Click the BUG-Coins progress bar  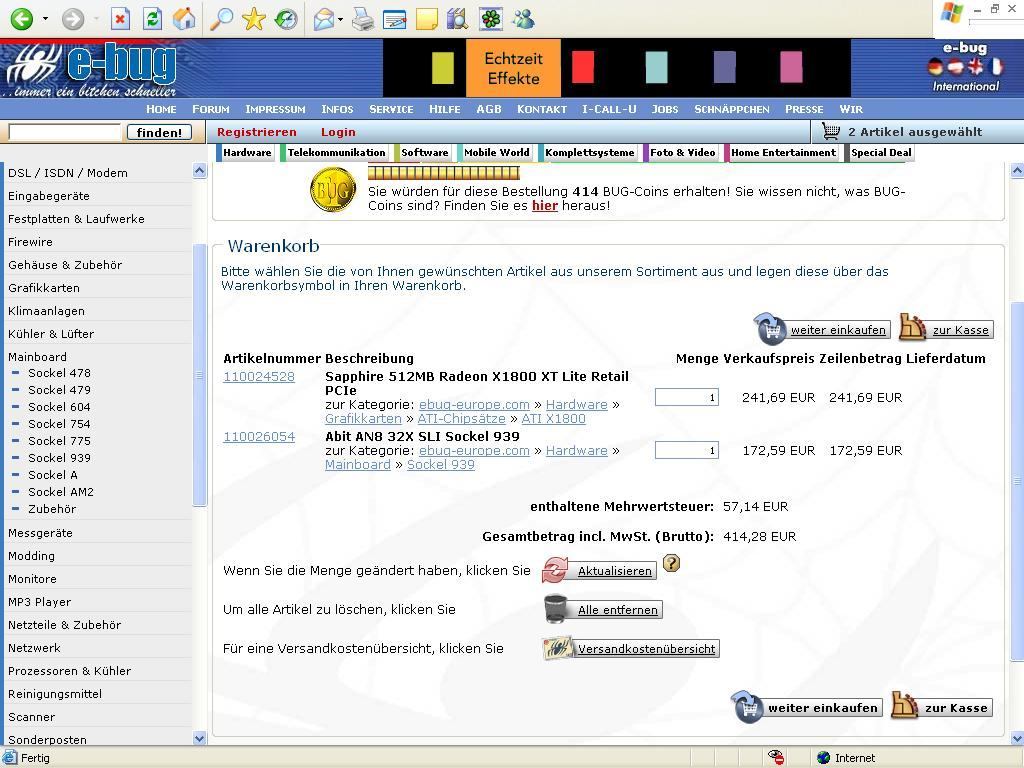(443, 173)
